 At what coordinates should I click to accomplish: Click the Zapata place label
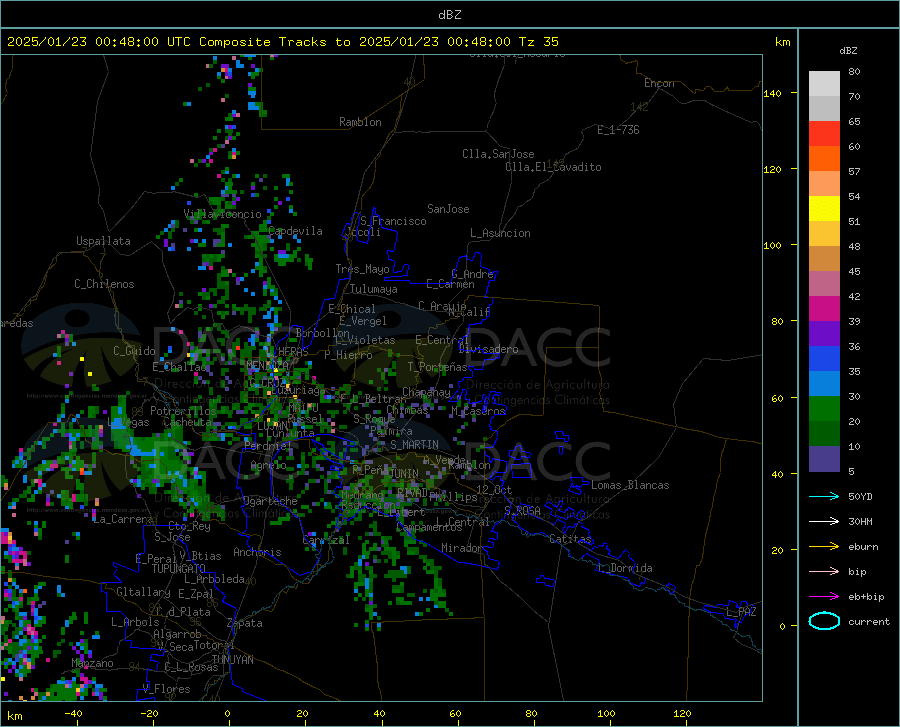click(x=245, y=623)
